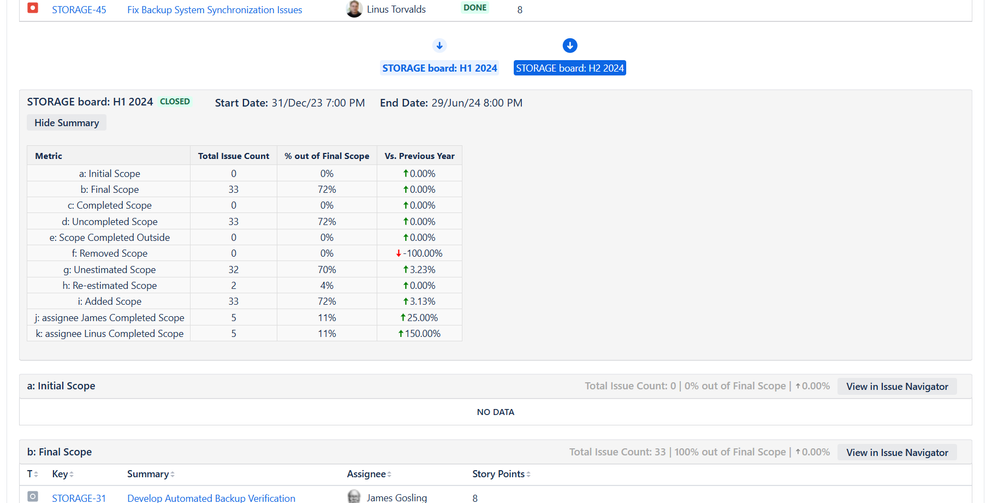The height and width of the screenshot is (503, 998).
Task: Sort Final Scope table by Story Points
Action: coord(502,474)
